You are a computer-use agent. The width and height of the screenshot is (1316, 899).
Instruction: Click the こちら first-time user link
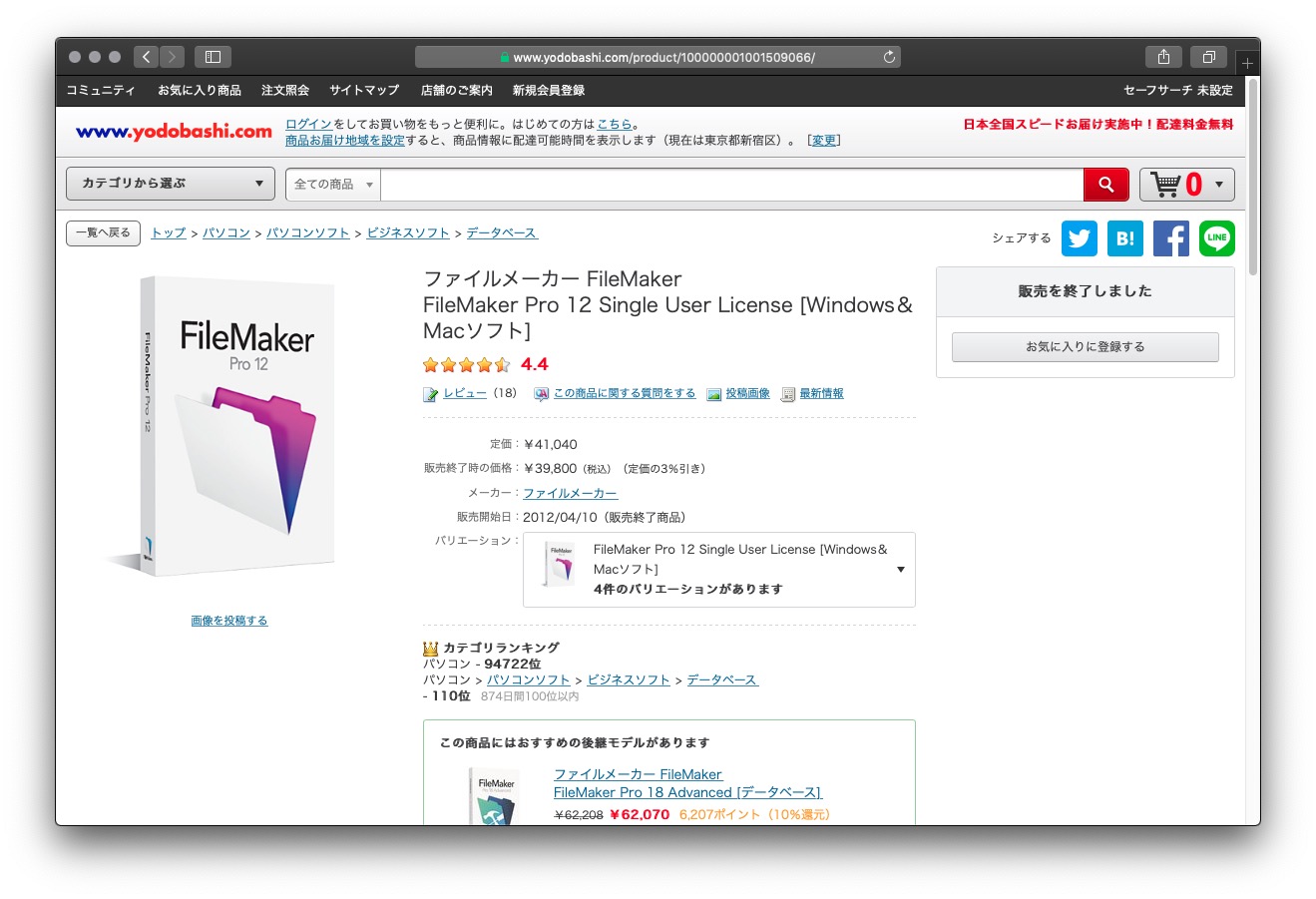615,125
